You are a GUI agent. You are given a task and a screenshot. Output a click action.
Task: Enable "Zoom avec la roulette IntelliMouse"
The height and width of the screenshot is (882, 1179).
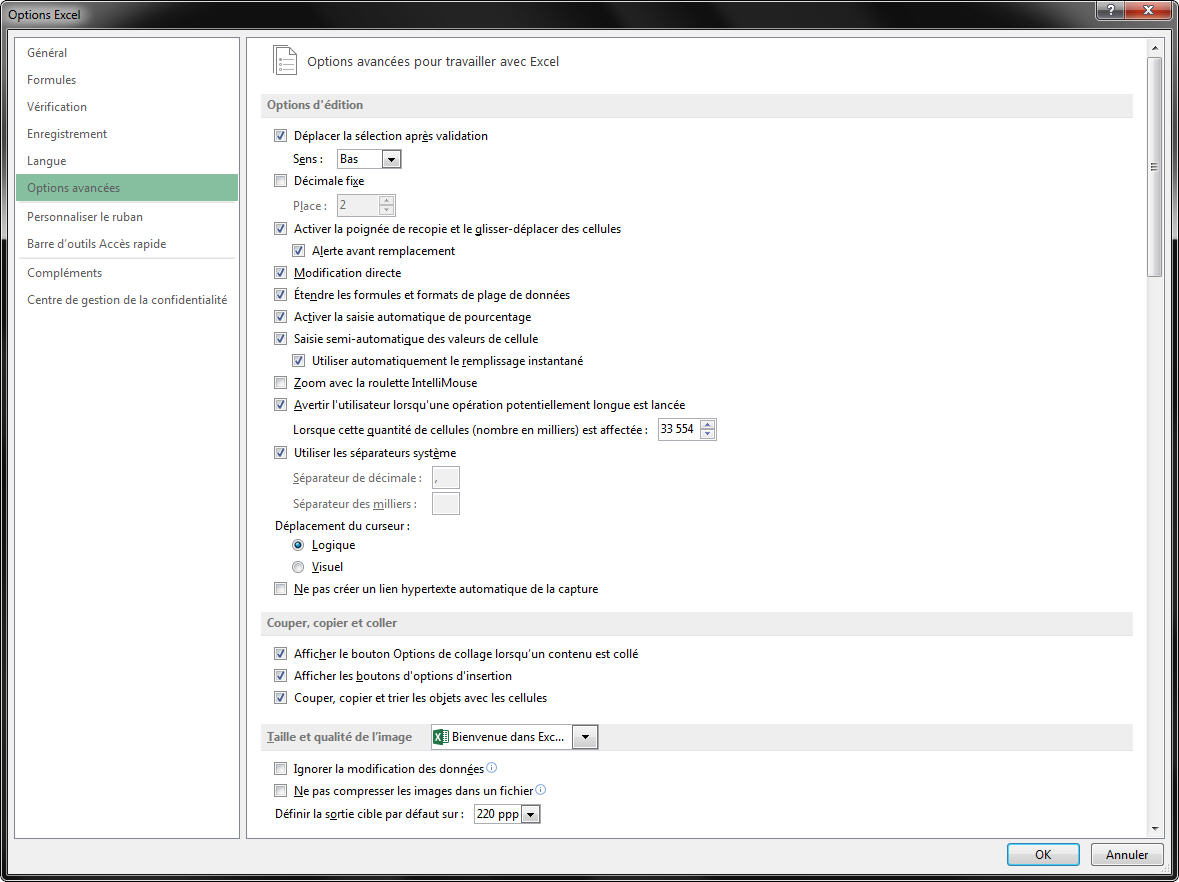pos(280,383)
